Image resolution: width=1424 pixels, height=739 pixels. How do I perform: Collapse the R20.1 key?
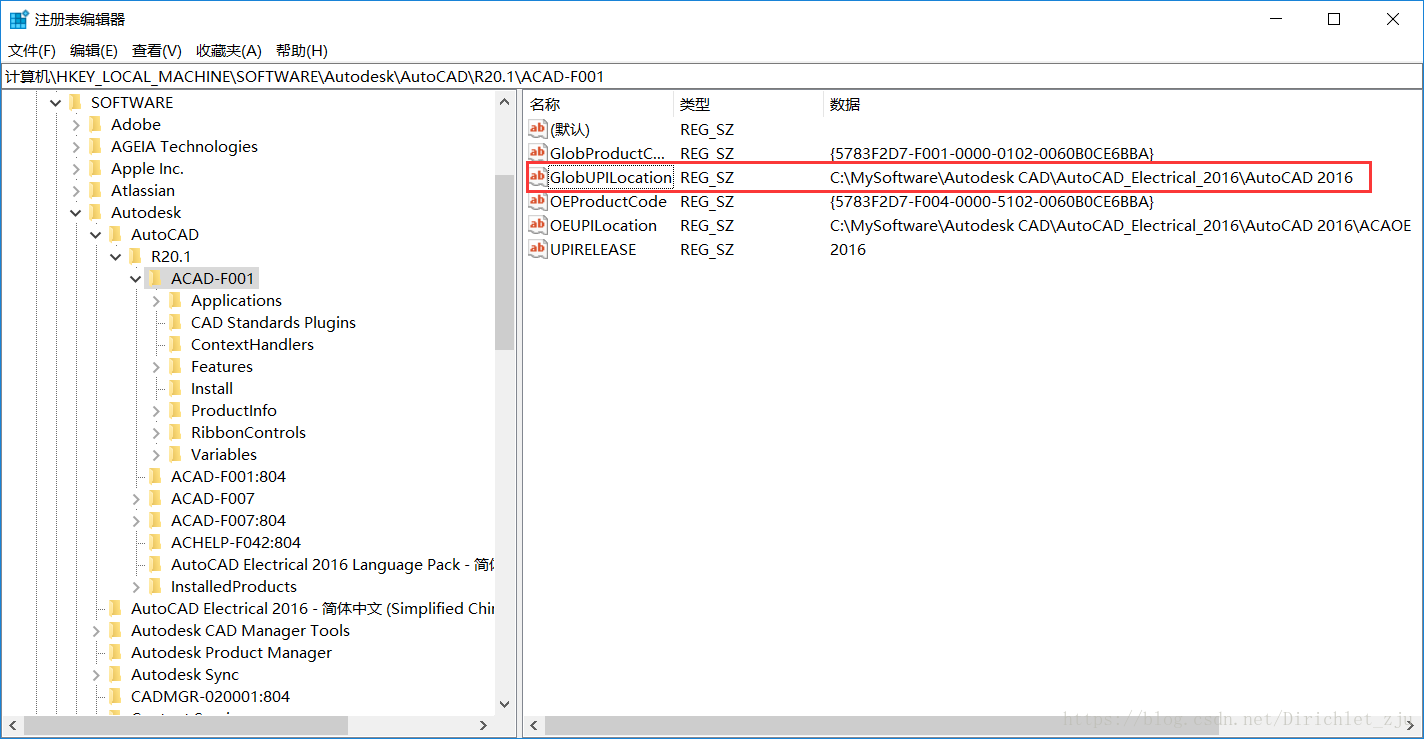tap(116, 256)
